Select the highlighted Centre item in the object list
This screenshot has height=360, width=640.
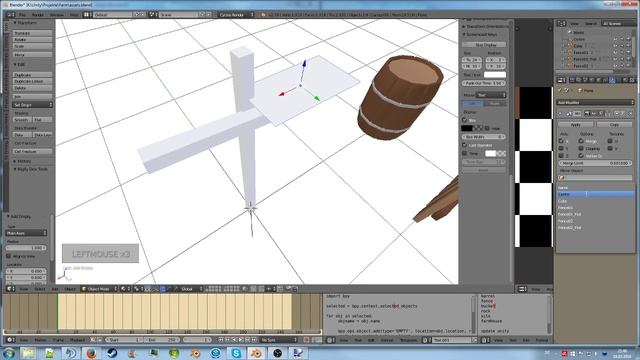pos(596,194)
